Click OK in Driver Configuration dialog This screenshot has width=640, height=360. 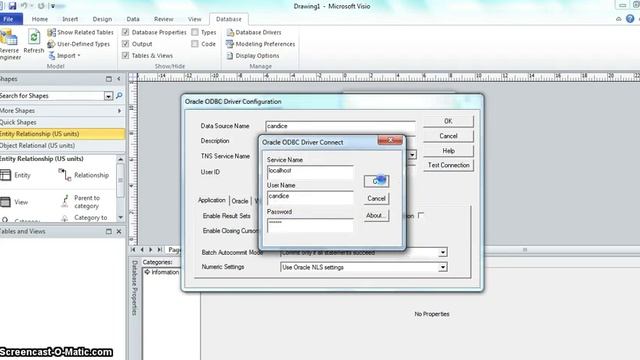[x=448, y=121]
